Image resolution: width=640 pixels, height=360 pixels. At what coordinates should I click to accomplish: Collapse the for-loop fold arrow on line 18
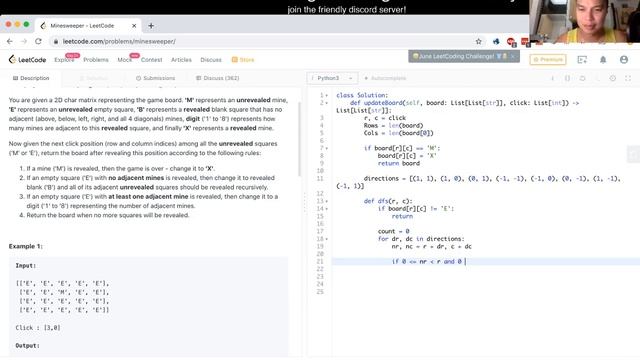327,239
